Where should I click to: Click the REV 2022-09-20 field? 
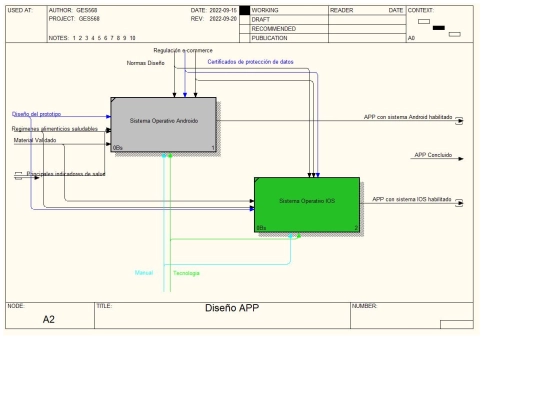point(214,19)
